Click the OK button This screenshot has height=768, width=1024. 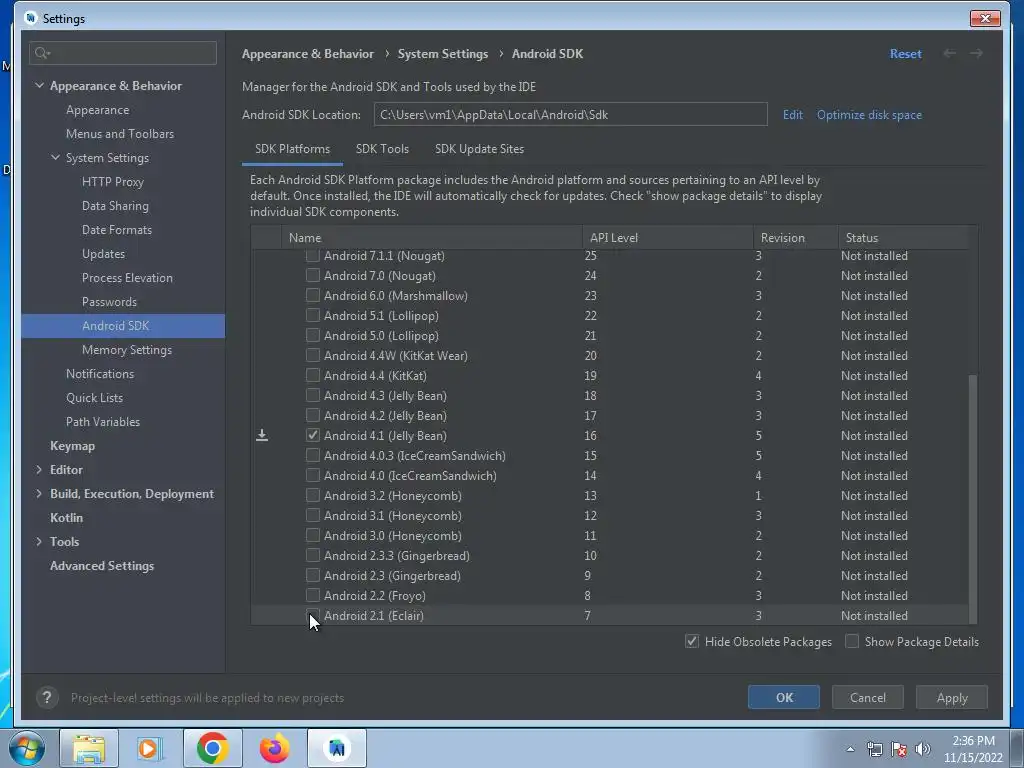click(x=784, y=697)
